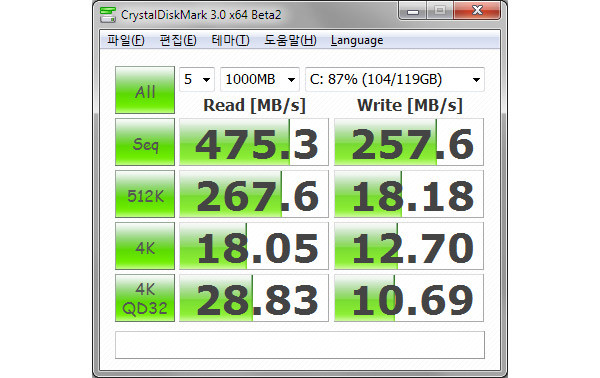
Task: Open the 1000MB test size dropdown
Action: pyautogui.click(x=260, y=80)
